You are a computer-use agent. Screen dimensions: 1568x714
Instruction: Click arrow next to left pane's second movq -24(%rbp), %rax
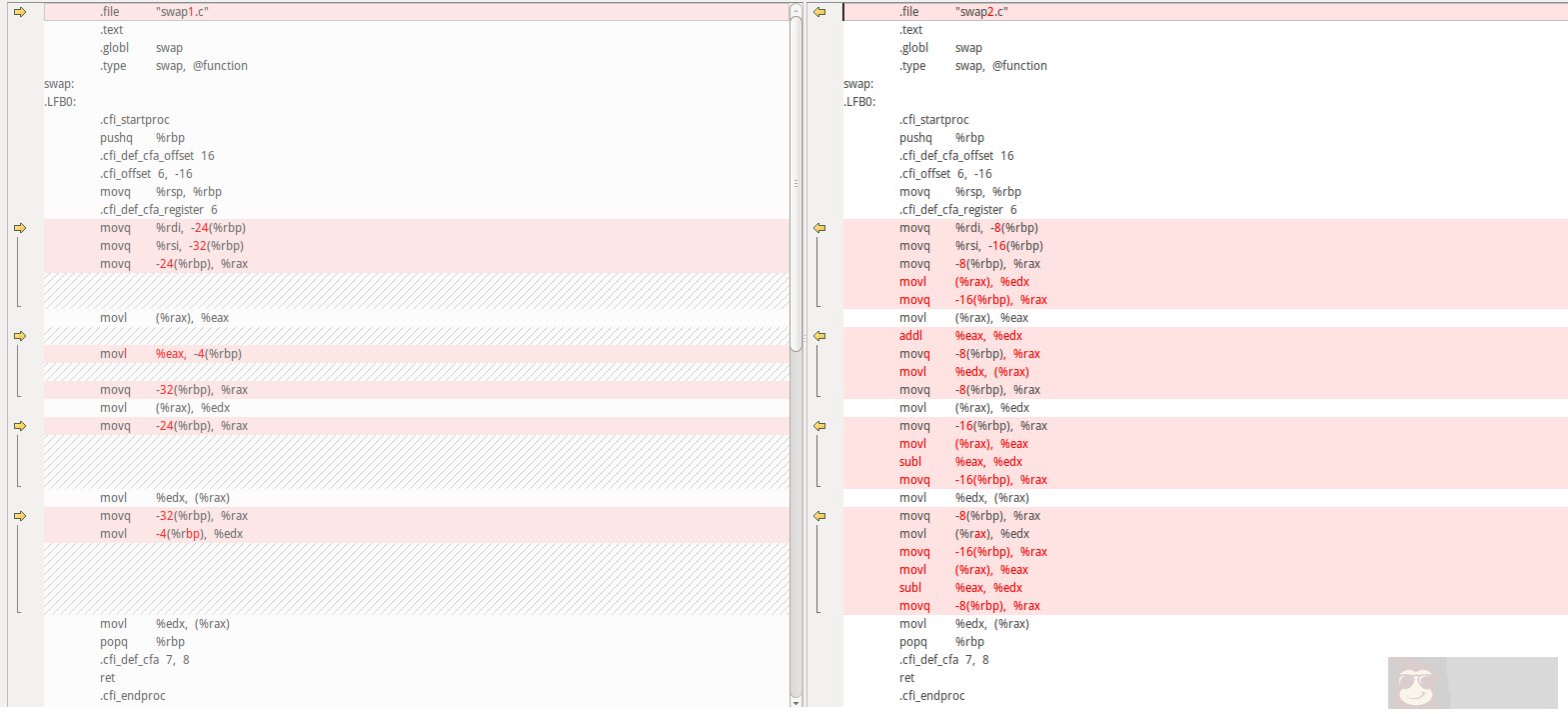20,426
